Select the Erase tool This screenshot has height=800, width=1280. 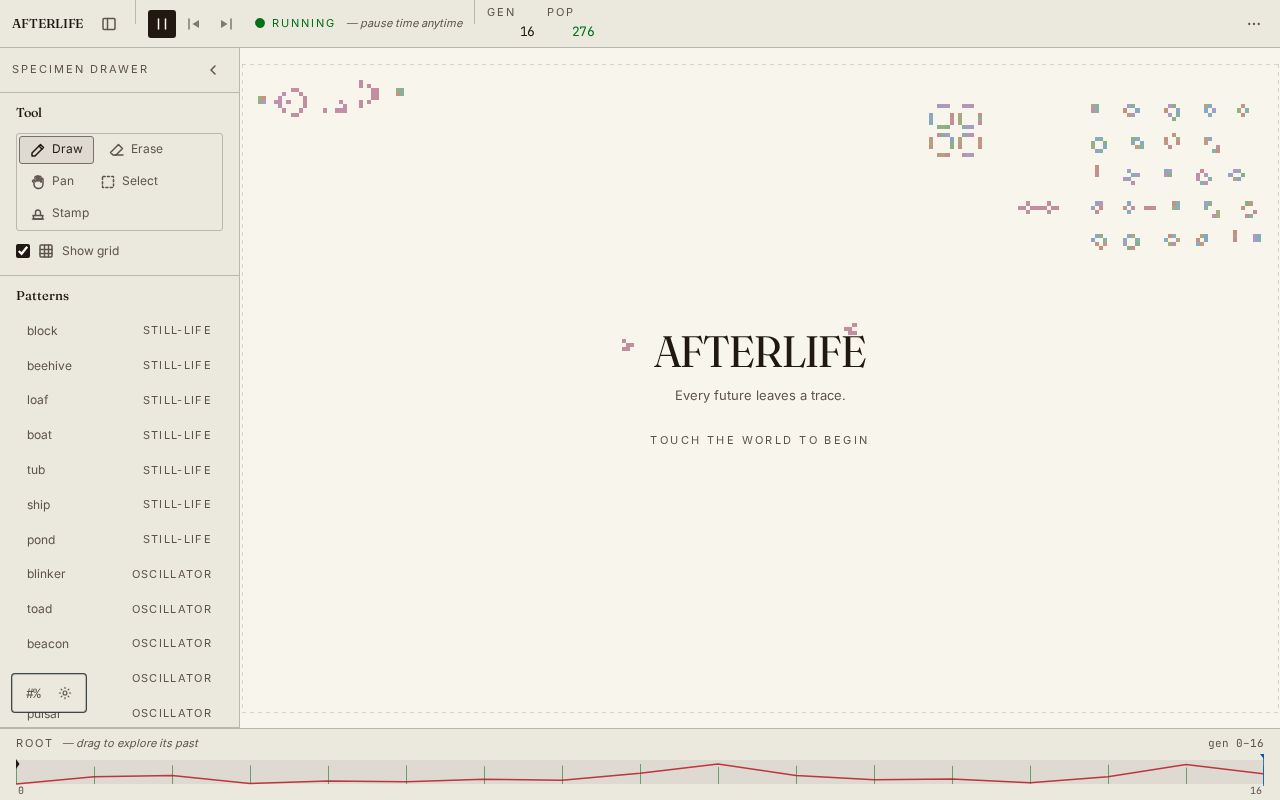coord(136,150)
